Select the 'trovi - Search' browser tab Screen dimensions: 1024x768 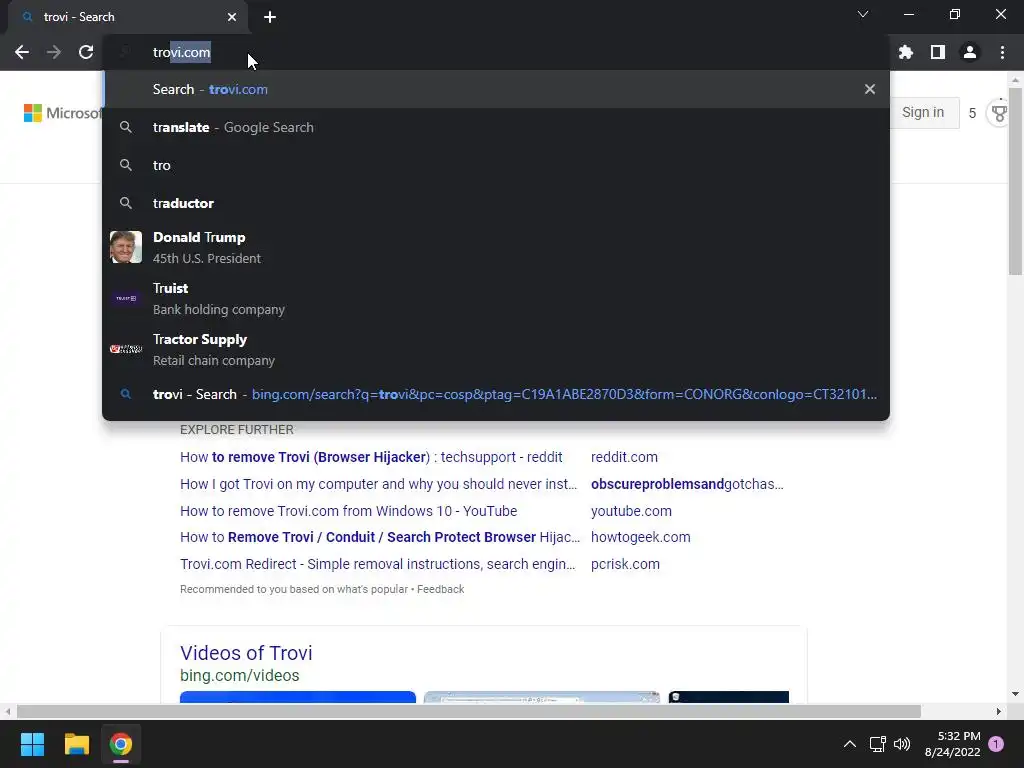coord(128,17)
